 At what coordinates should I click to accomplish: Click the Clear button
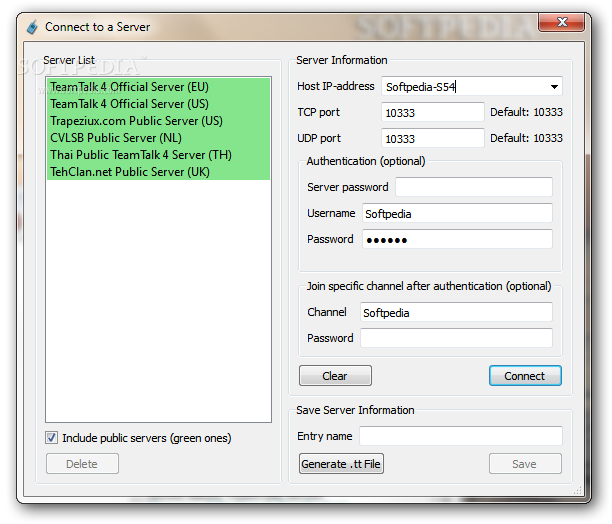point(335,376)
